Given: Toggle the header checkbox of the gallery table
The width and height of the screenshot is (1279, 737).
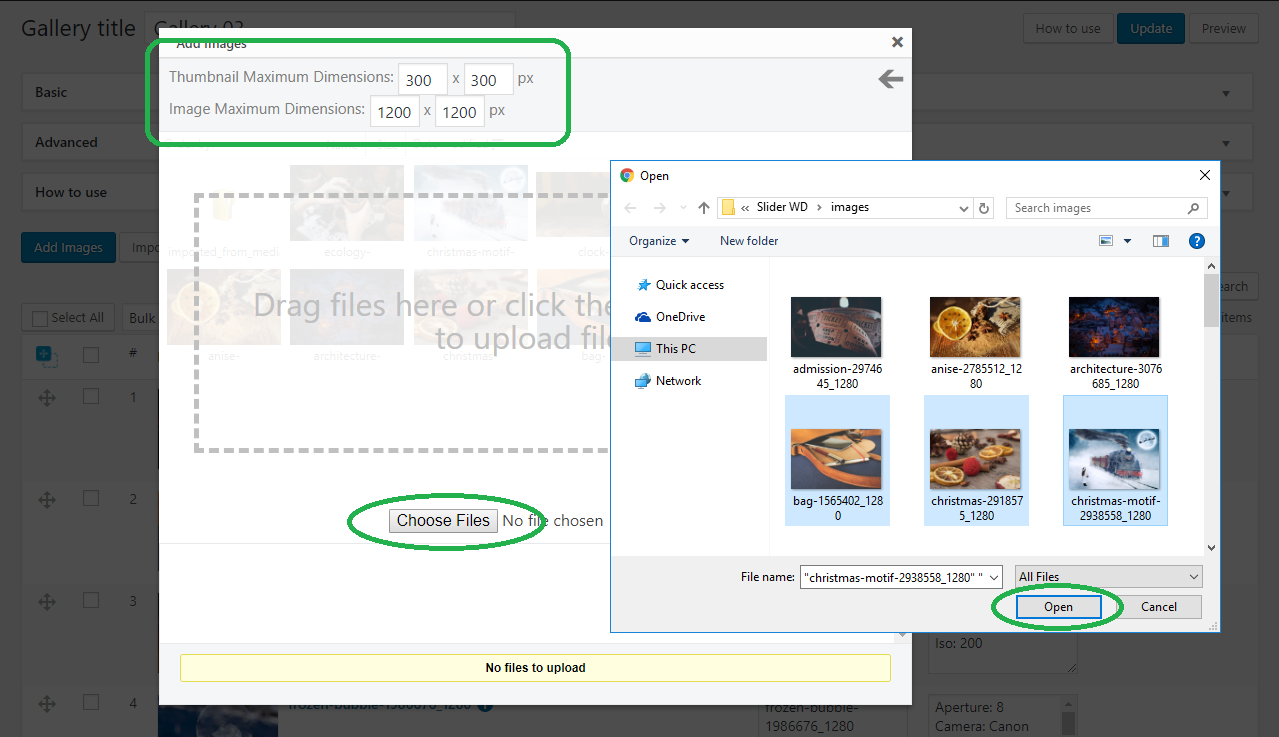Looking at the screenshot, I should coord(91,354).
